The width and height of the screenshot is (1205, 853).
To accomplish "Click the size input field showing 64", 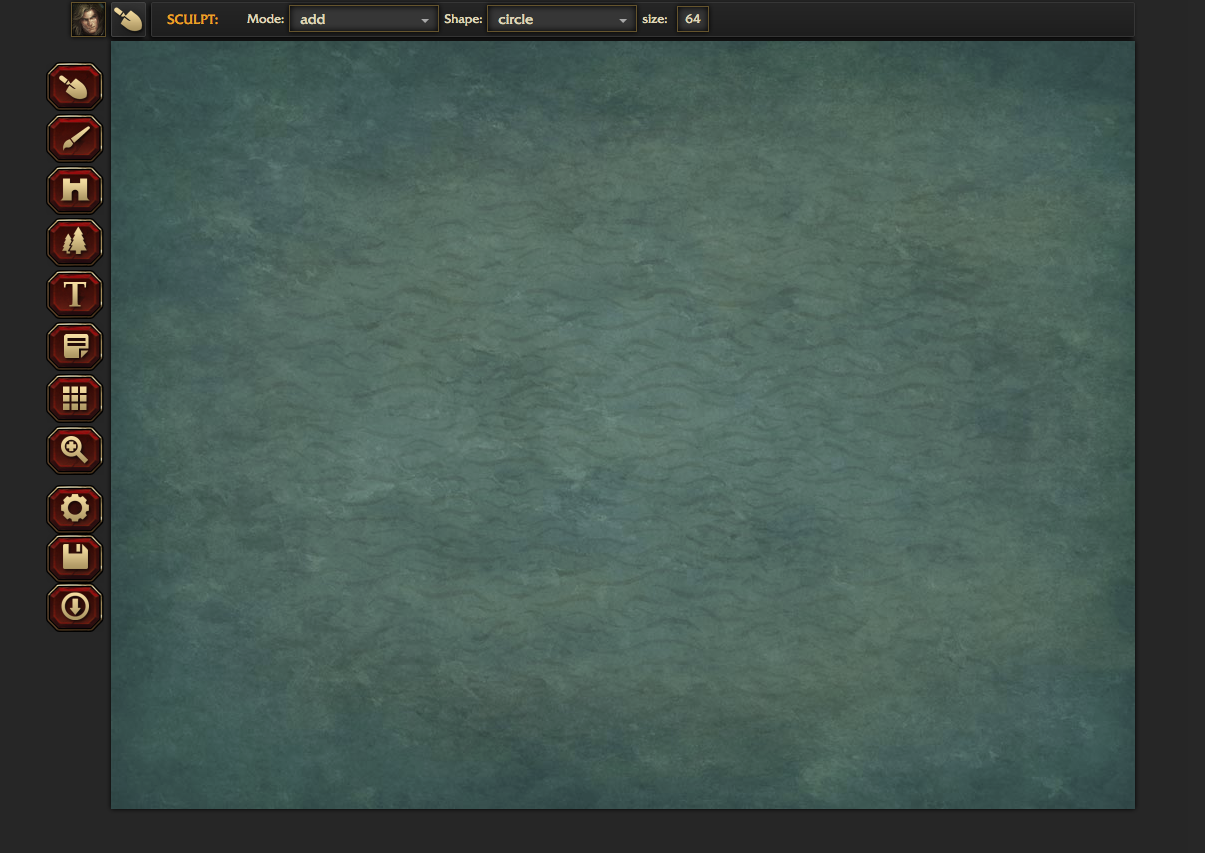I will click(x=692, y=19).
